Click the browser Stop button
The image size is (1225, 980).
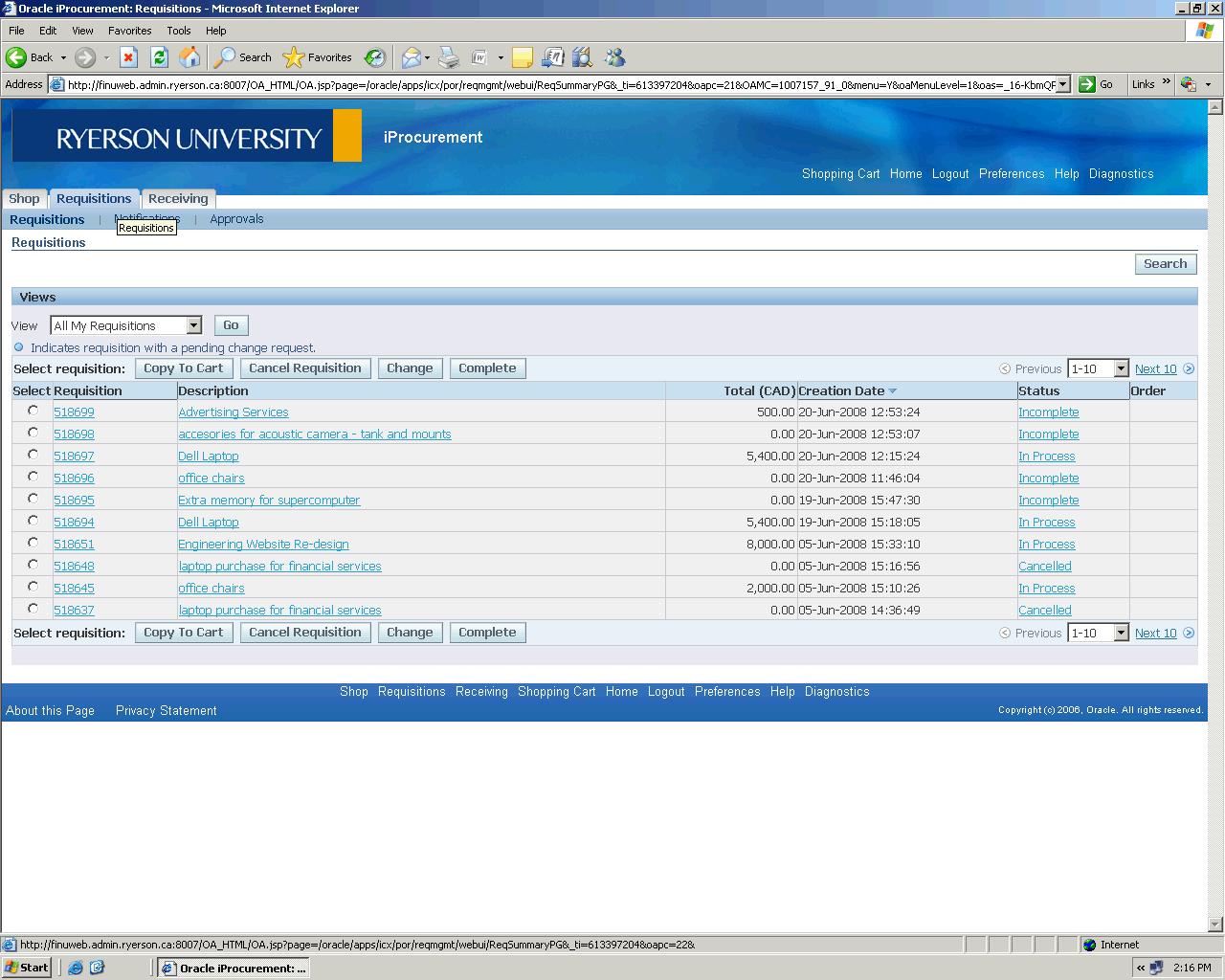click(x=128, y=57)
